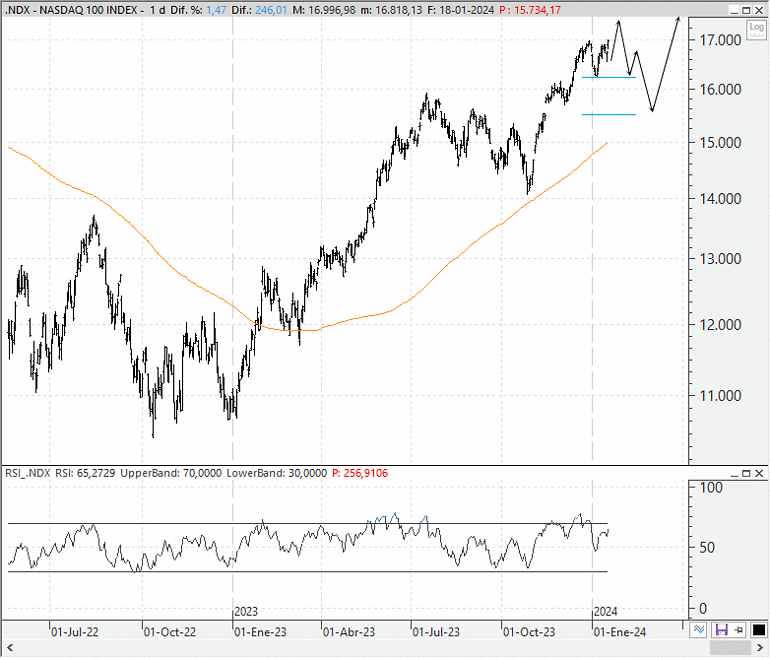Click the 17.000 price axis label
The width and height of the screenshot is (770, 658).
coord(720,40)
